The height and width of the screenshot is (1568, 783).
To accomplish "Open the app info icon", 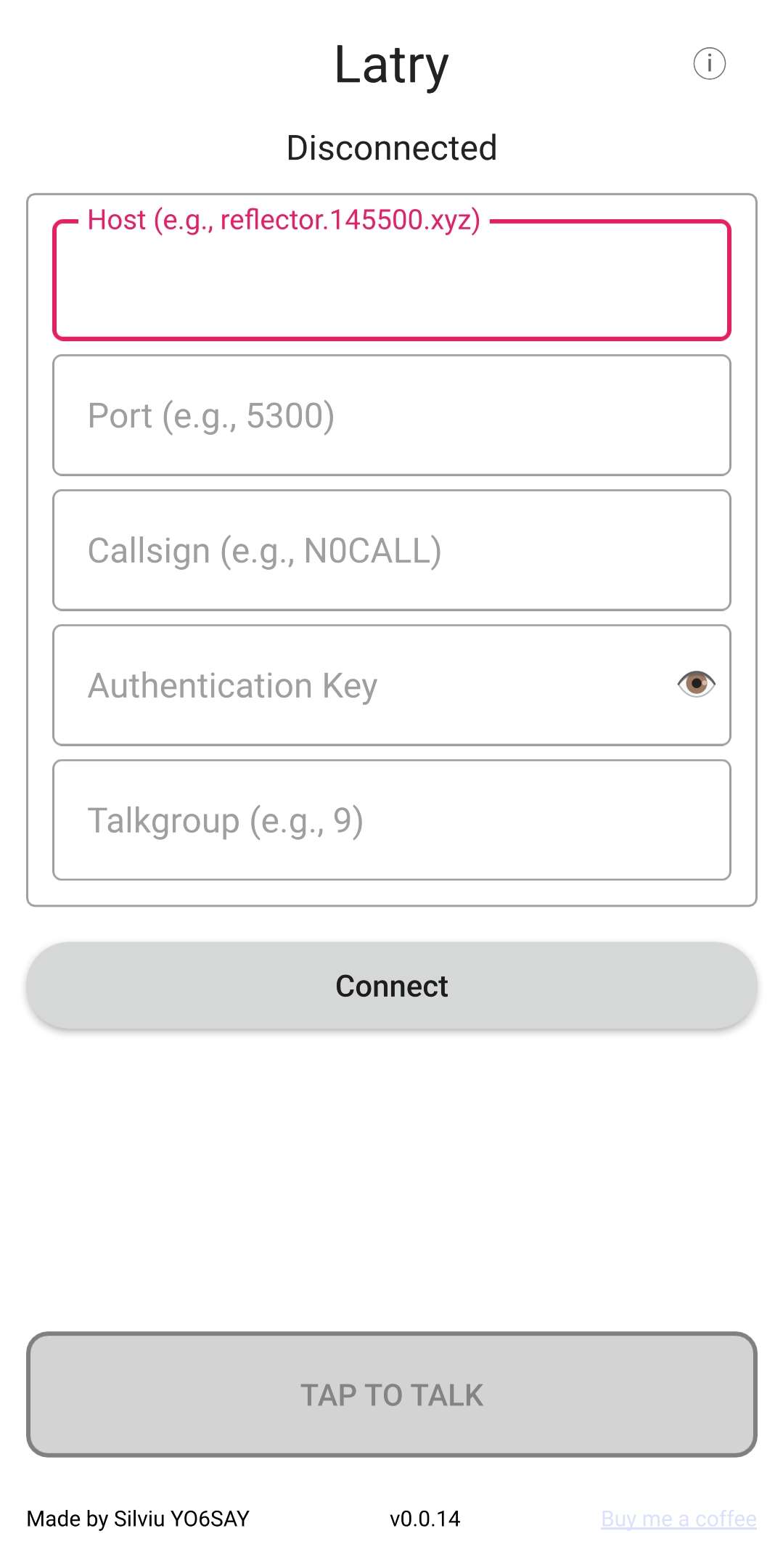I will point(709,64).
